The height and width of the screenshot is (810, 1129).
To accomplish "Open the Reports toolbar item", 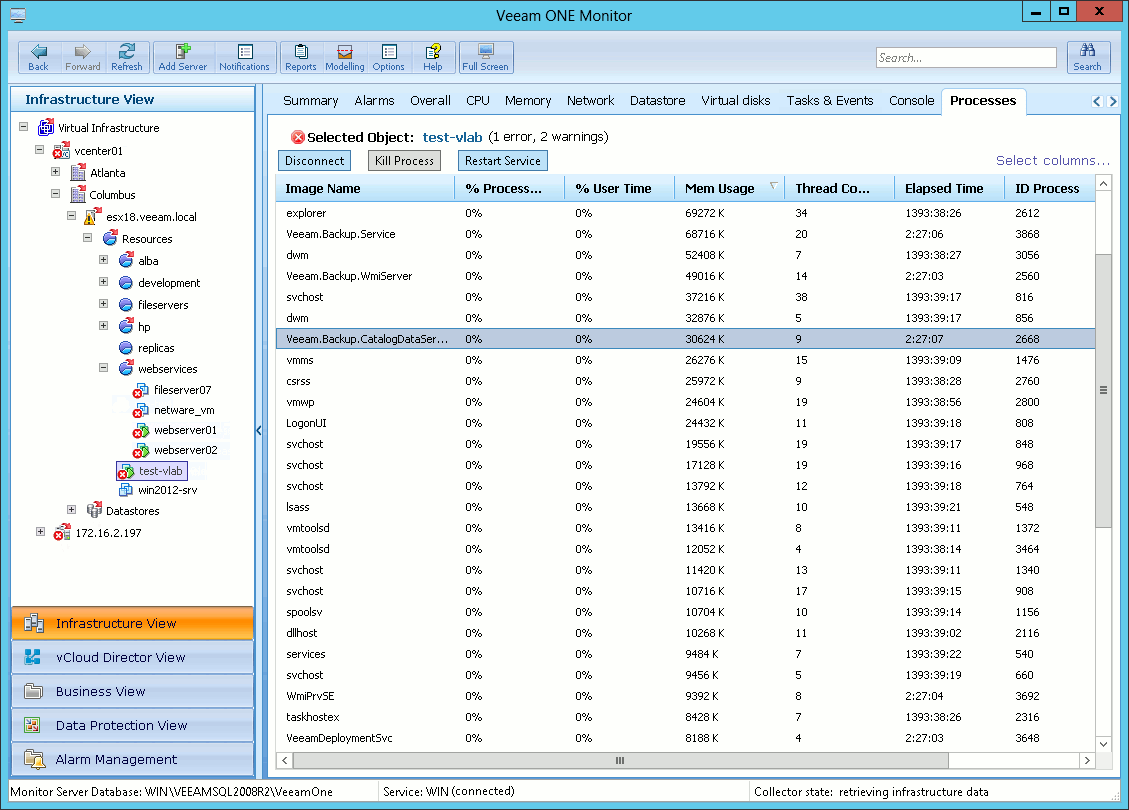I will tap(301, 57).
